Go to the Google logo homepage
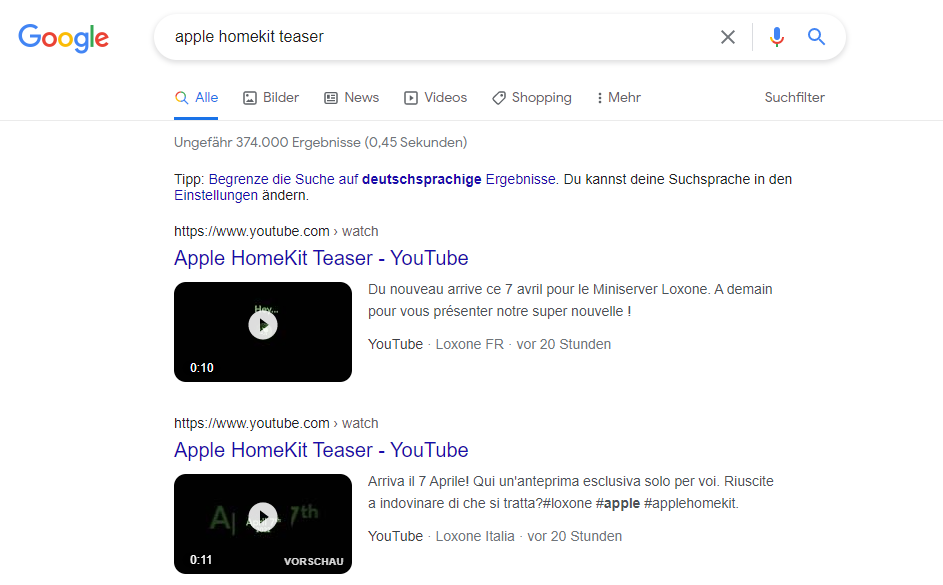Viewport: 943px width, 585px height. coord(63,38)
